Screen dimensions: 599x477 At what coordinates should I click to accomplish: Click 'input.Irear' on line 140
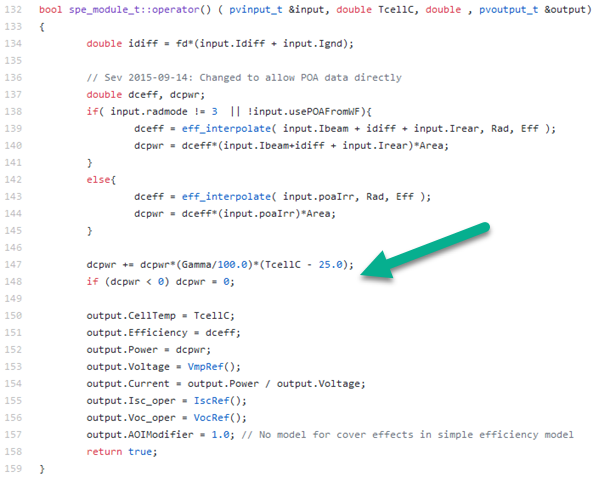point(375,146)
